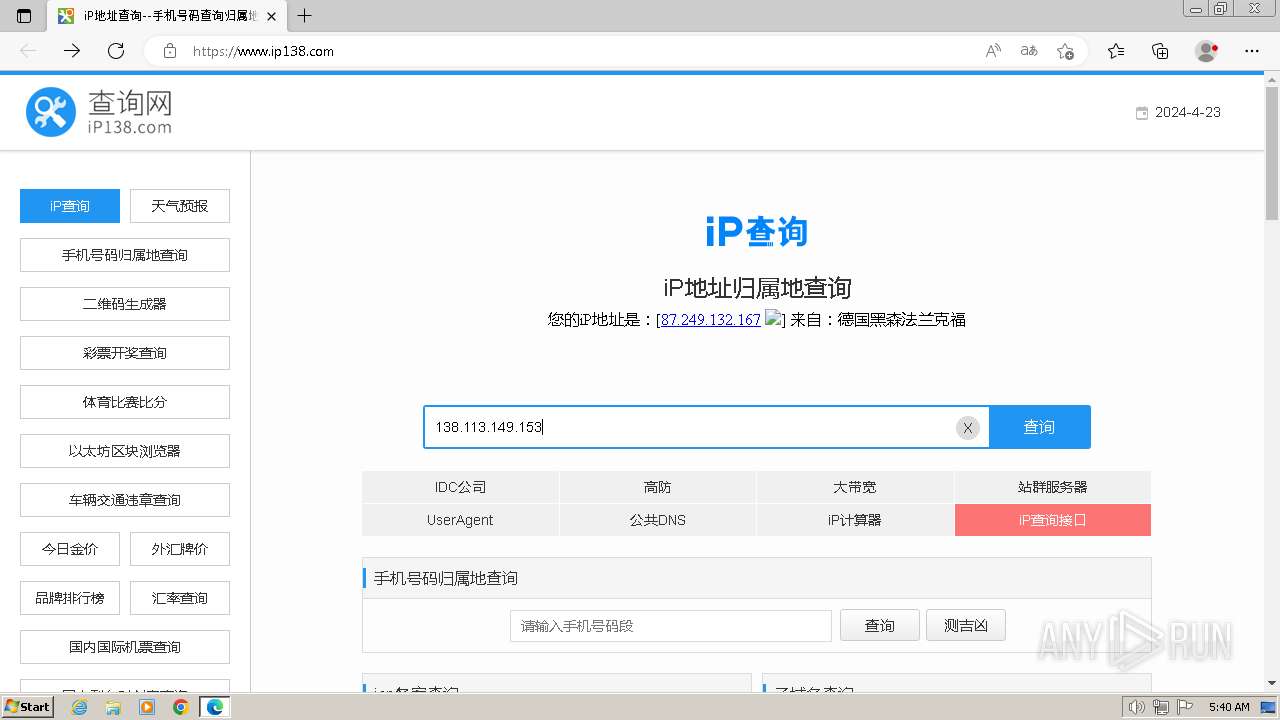Click 查询 button for phone number lookup
This screenshot has height=720, width=1280.
(x=880, y=626)
